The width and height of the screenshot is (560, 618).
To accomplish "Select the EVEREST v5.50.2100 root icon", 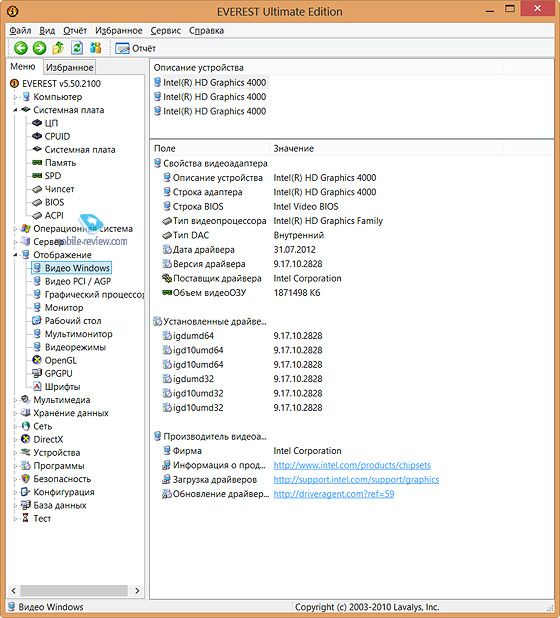I will [x=14, y=84].
